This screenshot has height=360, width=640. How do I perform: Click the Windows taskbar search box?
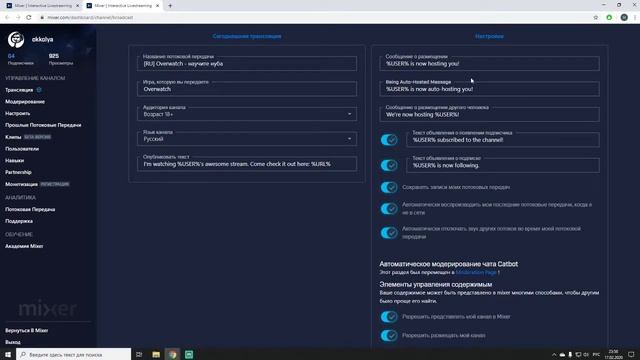tap(74, 354)
